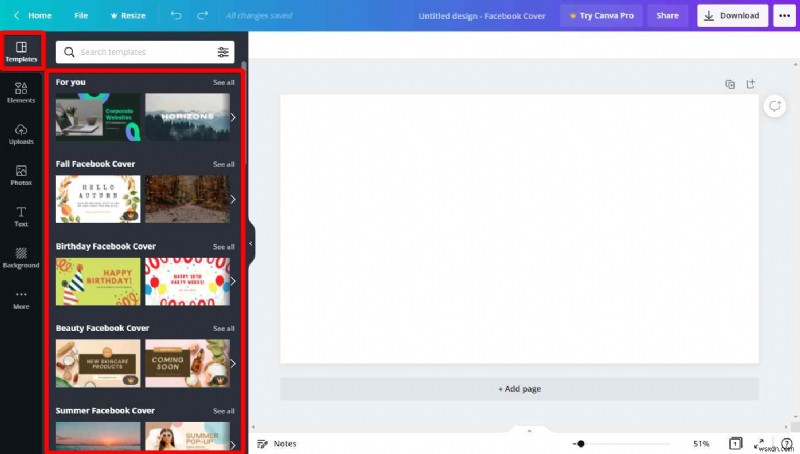This screenshot has height=454, width=800.
Task: Go back to Home
Action: (x=32, y=15)
